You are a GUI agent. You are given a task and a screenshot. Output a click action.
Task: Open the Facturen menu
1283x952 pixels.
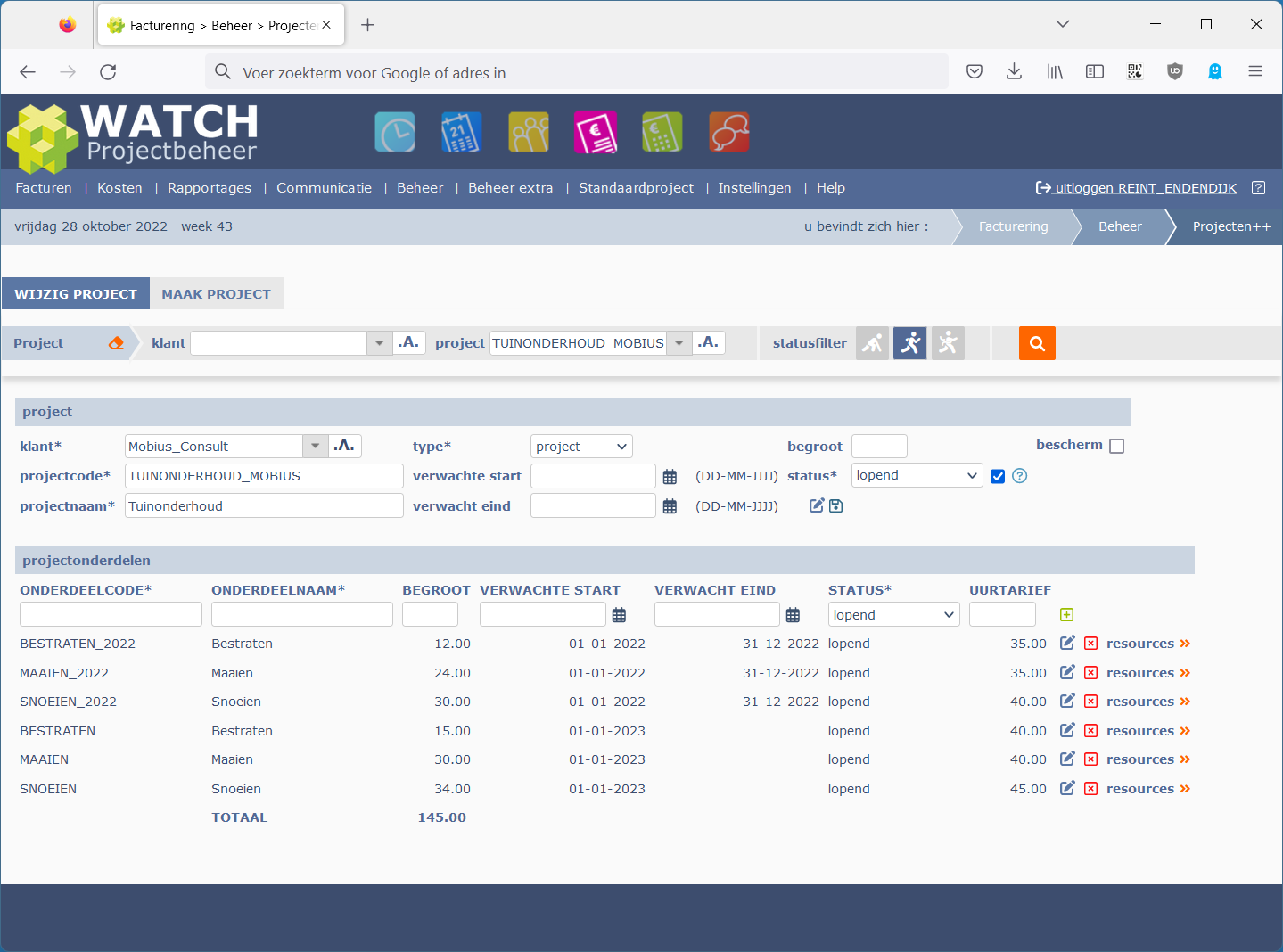click(44, 188)
